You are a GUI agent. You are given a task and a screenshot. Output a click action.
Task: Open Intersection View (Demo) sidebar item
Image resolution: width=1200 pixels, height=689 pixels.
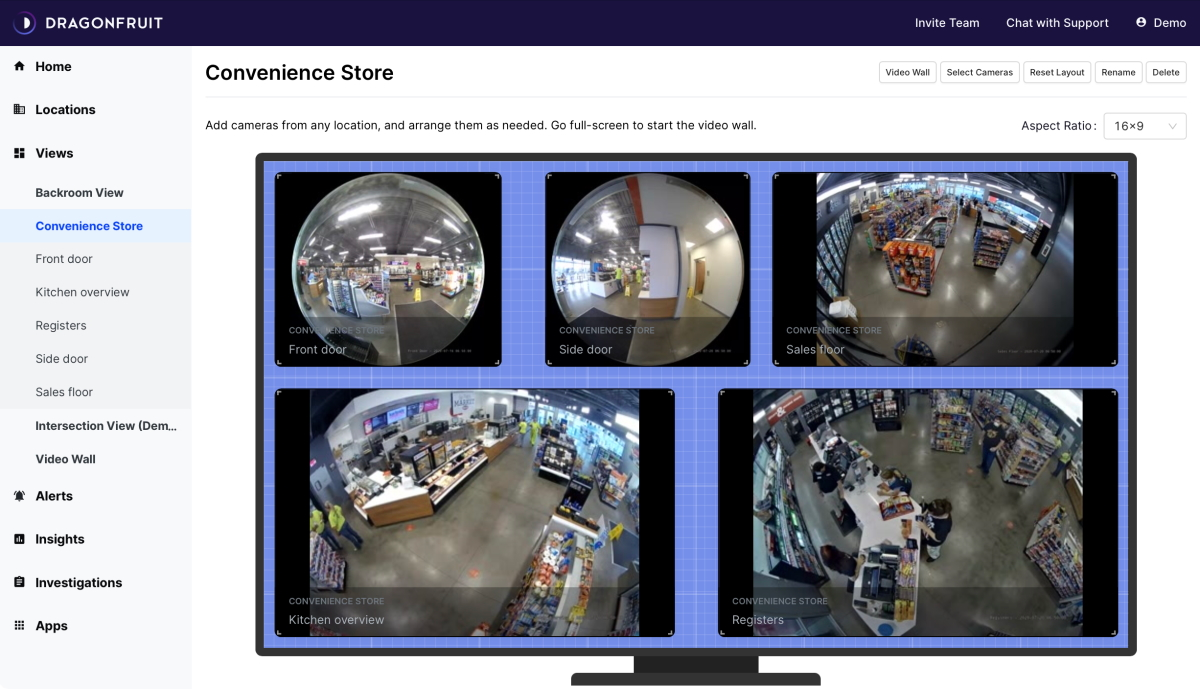[106, 426]
